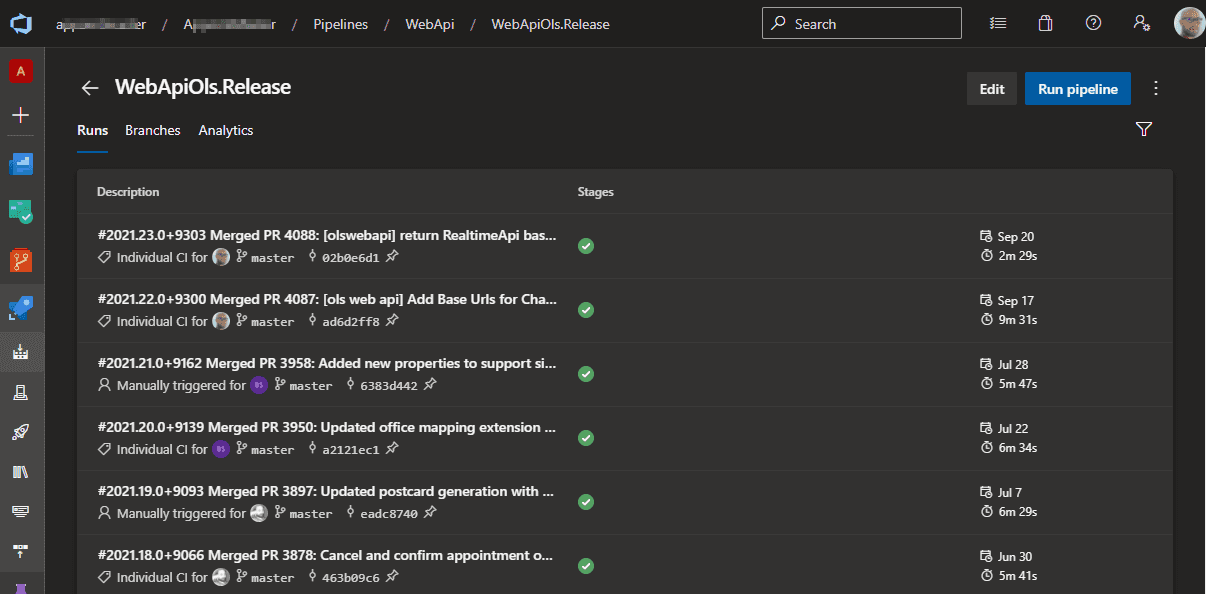The height and width of the screenshot is (594, 1206).
Task: Switch to the Analytics tab
Action: click(x=225, y=131)
